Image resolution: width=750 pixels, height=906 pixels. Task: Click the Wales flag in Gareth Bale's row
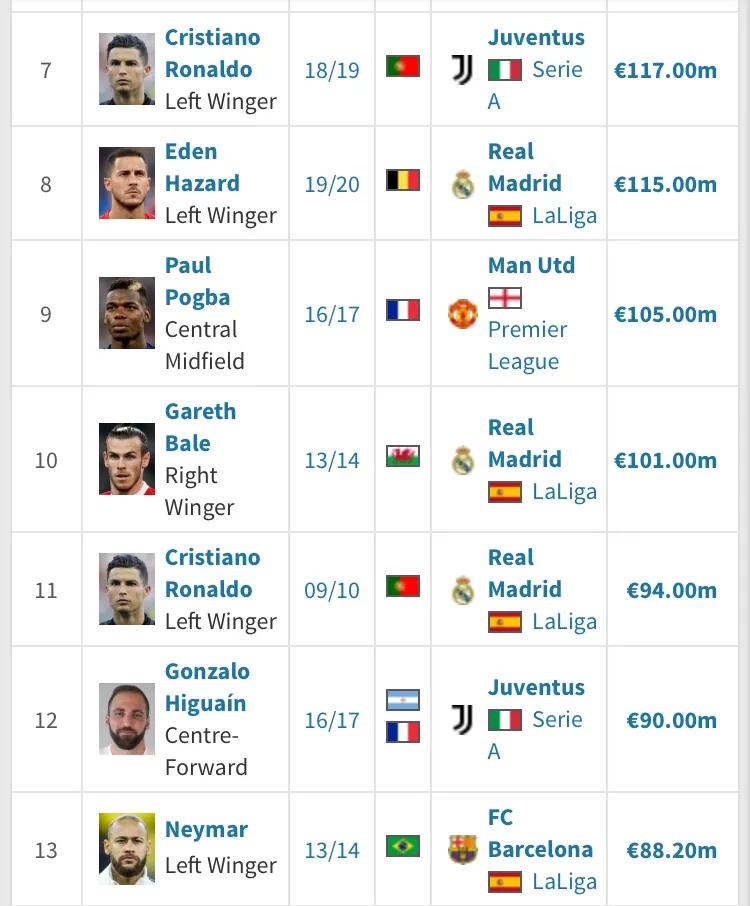(x=403, y=457)
